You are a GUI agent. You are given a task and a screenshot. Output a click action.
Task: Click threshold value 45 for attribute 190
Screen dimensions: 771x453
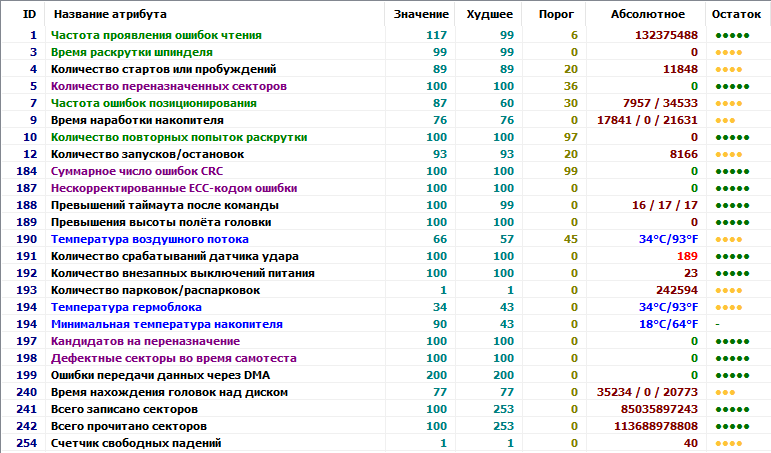[570, 239]
